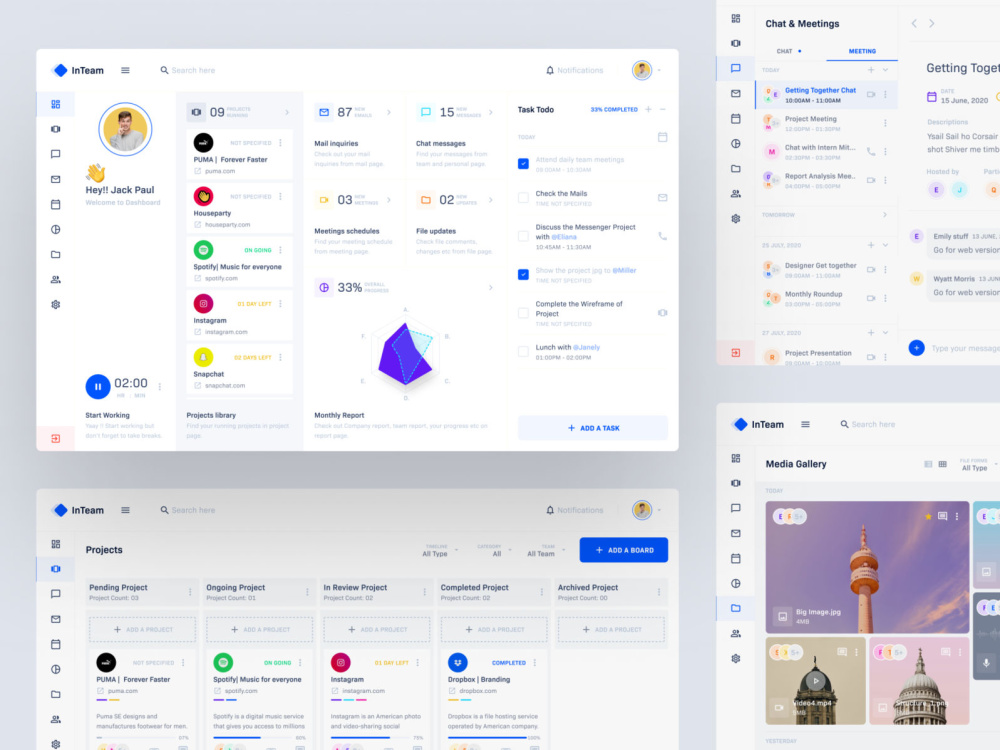This screenshot has height=750, width=1000.
Task: Expand 02 file updates chevron
Action: coord(490,200)
